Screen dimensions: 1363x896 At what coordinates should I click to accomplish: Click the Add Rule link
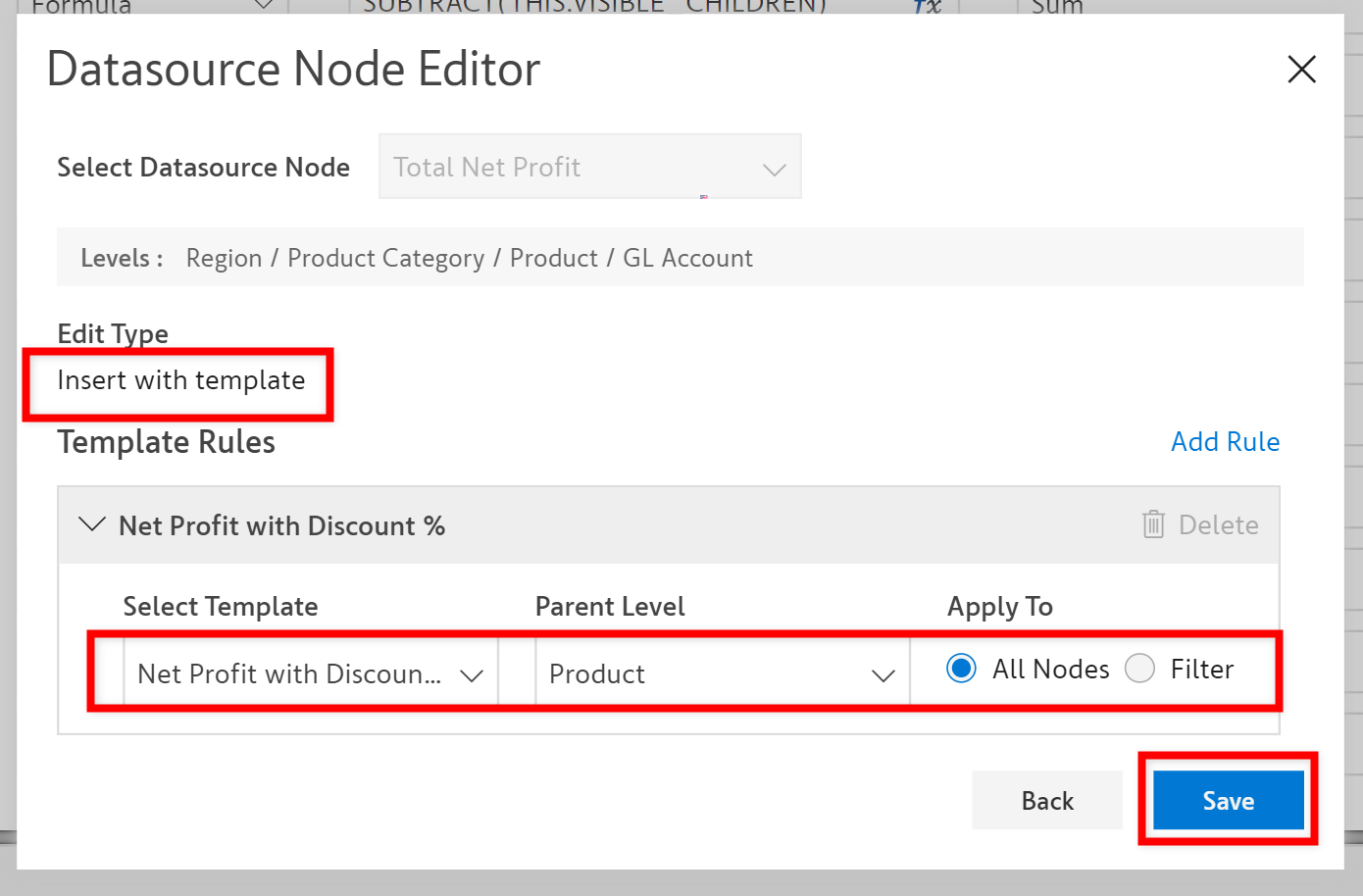point(1225,442)
